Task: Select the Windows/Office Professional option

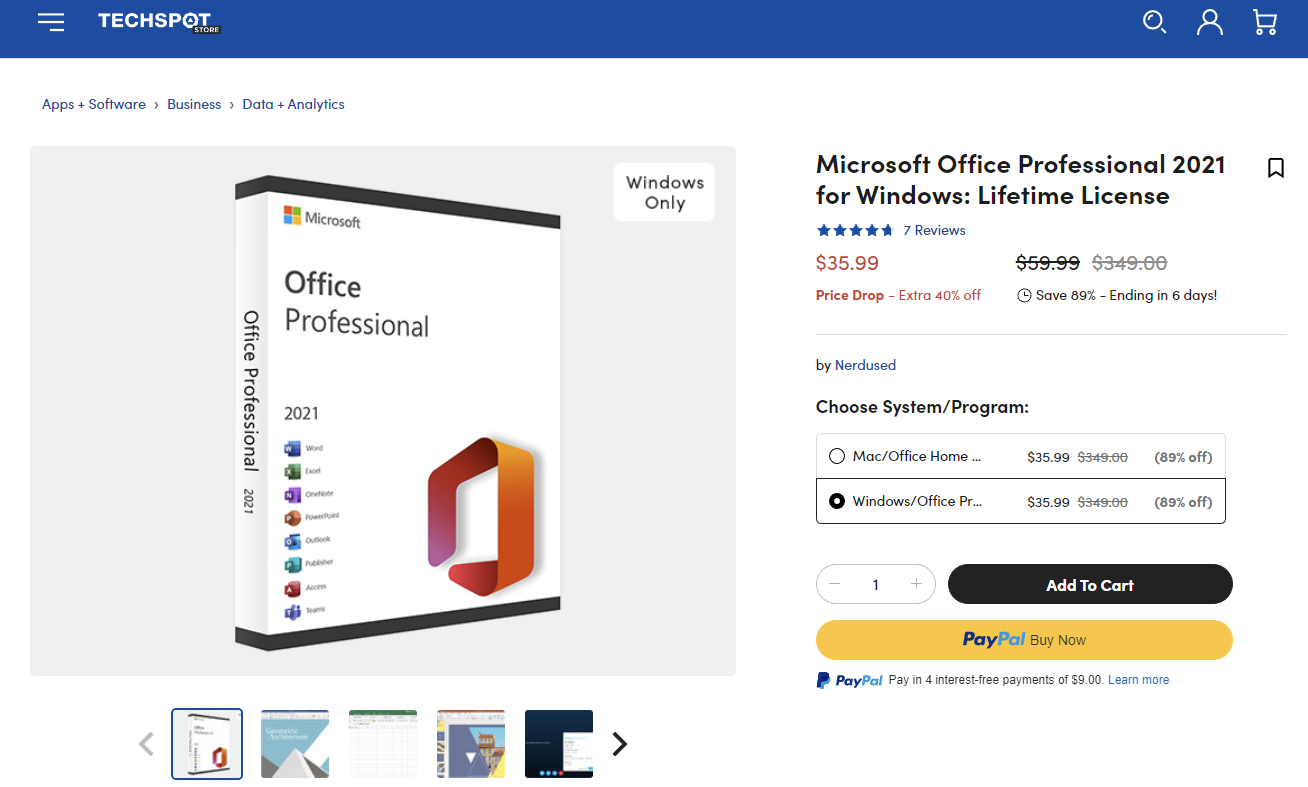Action: (836, 501)
